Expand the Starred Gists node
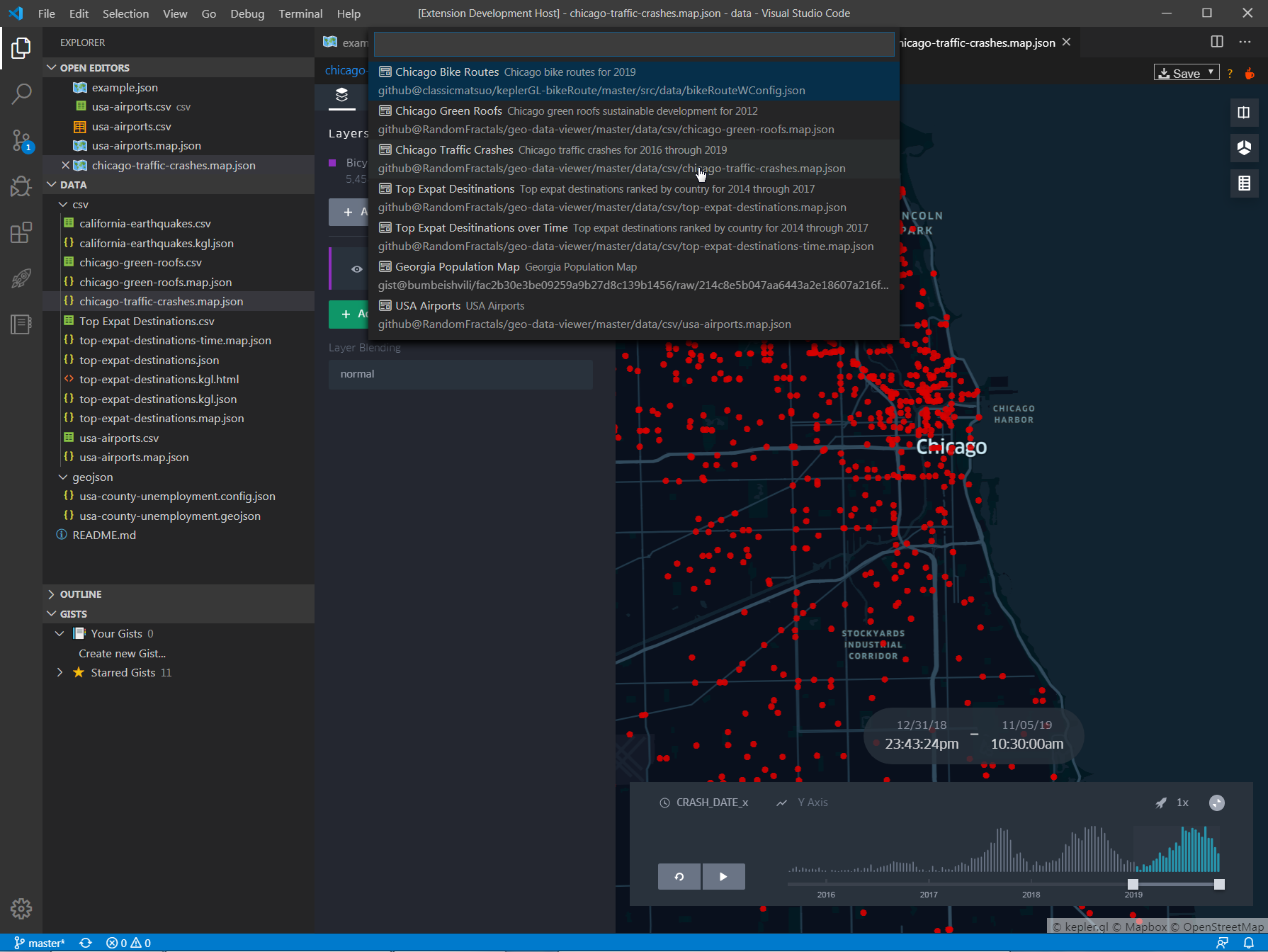Viewport: 1268px width, 952px height. pos(60,672)
